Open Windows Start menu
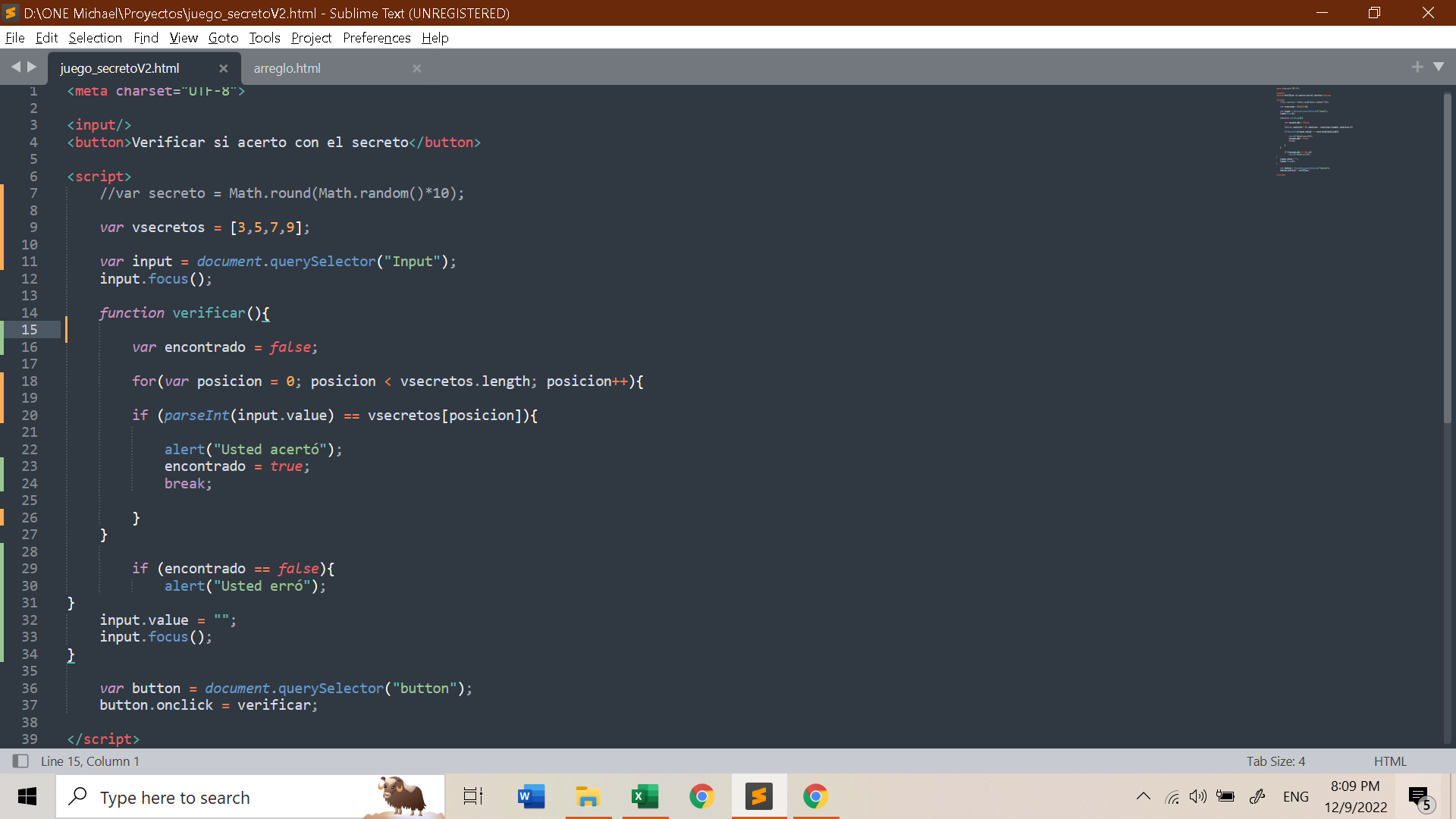The height and width of the screenshot is (819, 1456). pyautogui.click(x=27, y=796)
